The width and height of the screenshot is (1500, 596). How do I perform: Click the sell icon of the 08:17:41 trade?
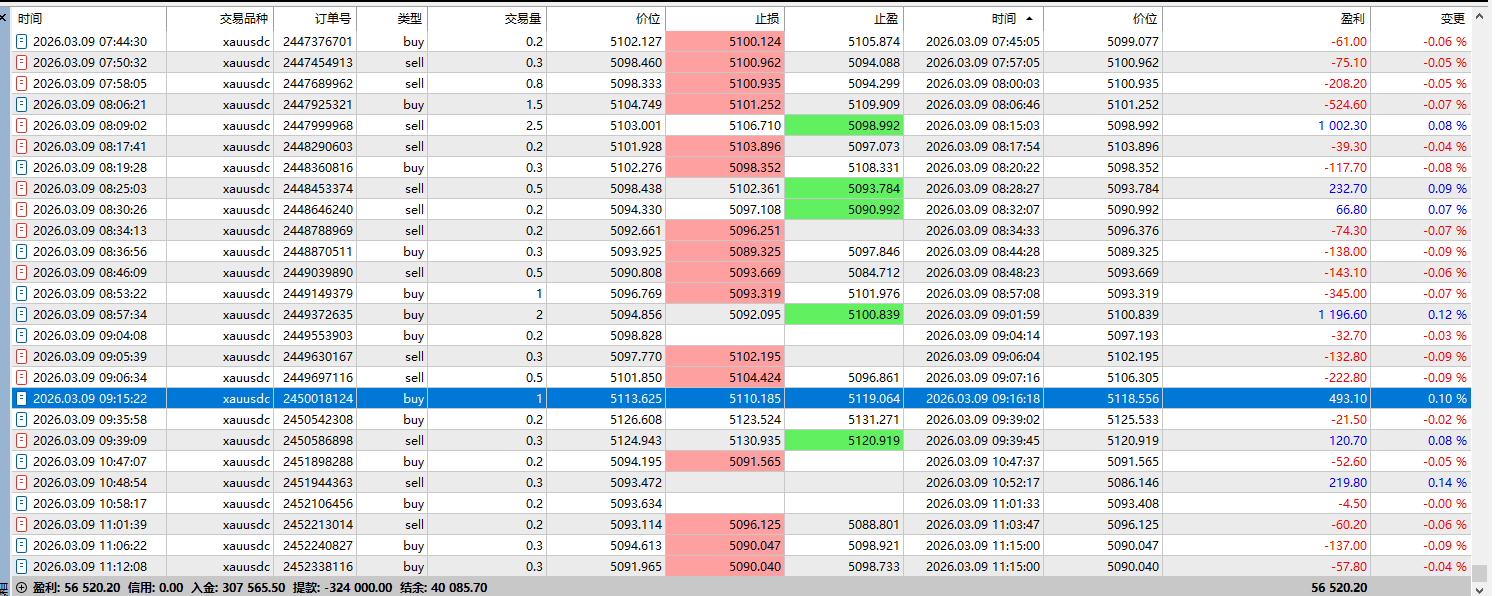[22, 146]
